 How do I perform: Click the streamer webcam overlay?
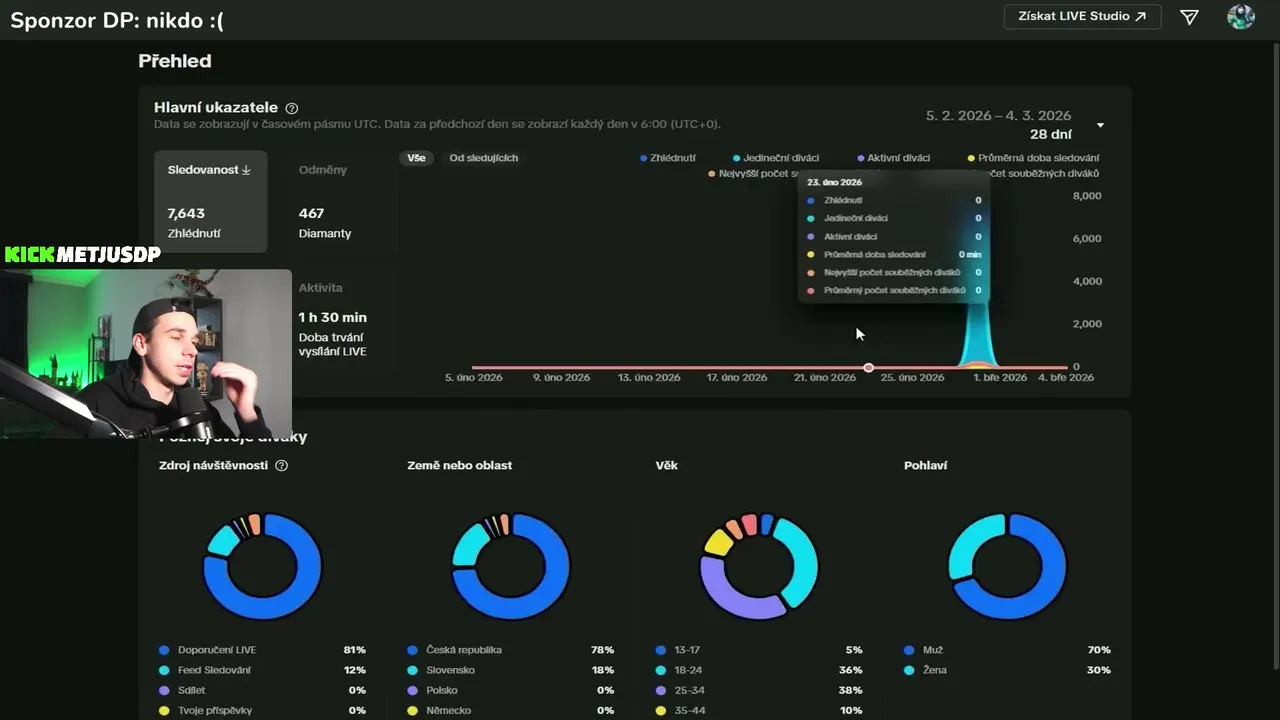(x=146, y=354)
